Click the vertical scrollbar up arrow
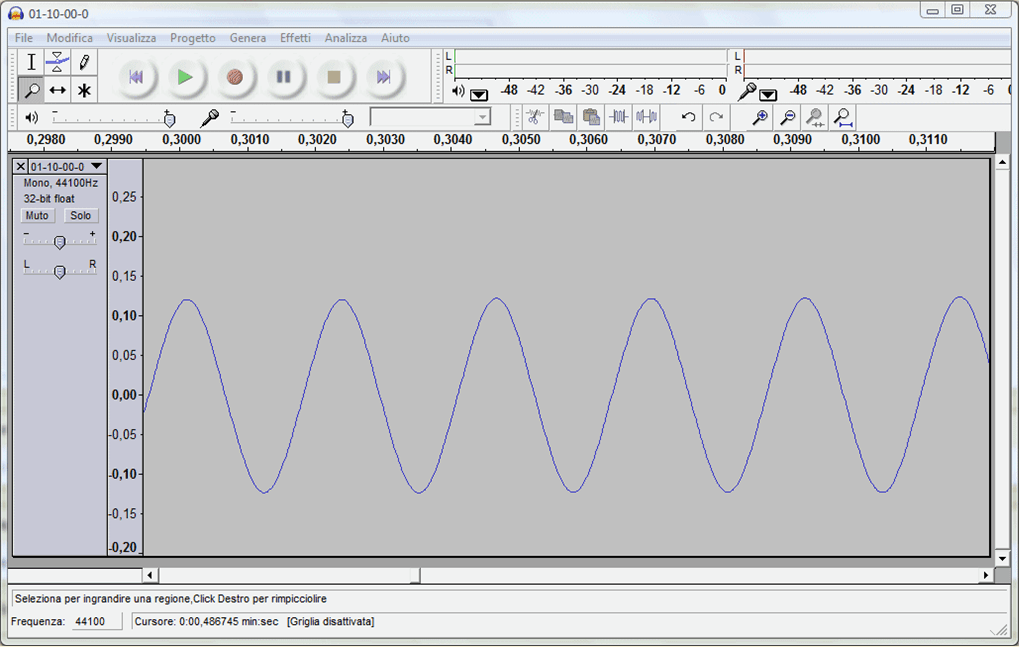 [x=1002, y=162]
